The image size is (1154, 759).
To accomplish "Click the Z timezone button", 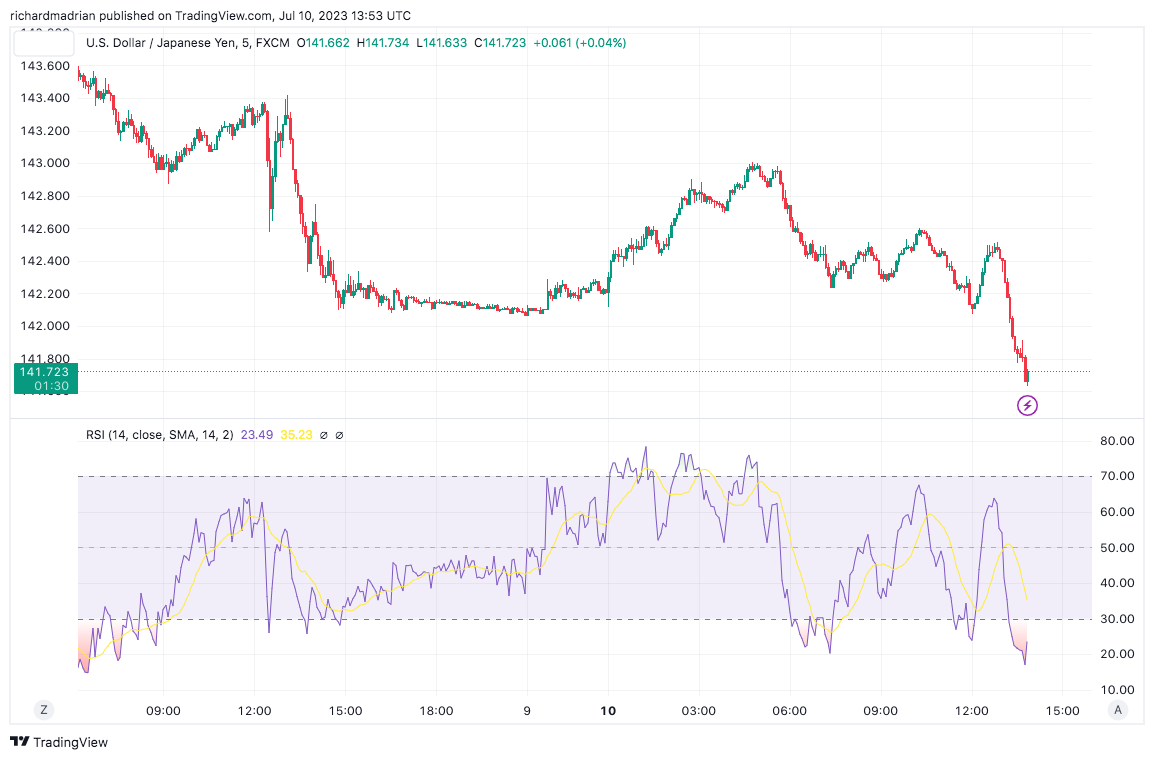I will 44,710.
